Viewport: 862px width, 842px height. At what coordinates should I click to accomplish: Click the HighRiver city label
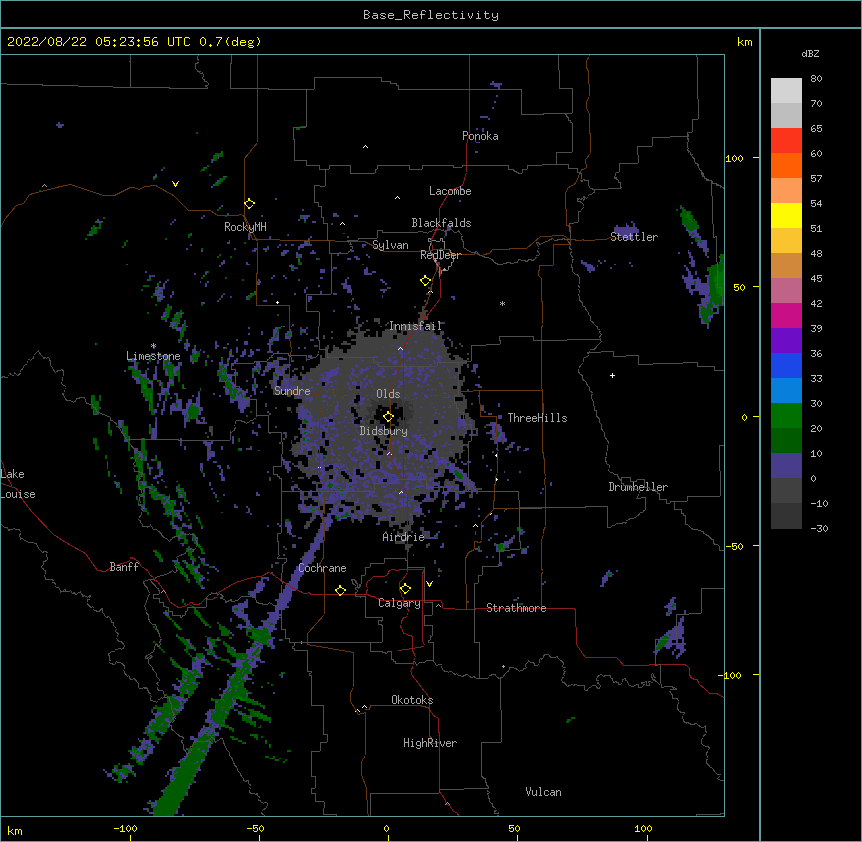point(430,743)
